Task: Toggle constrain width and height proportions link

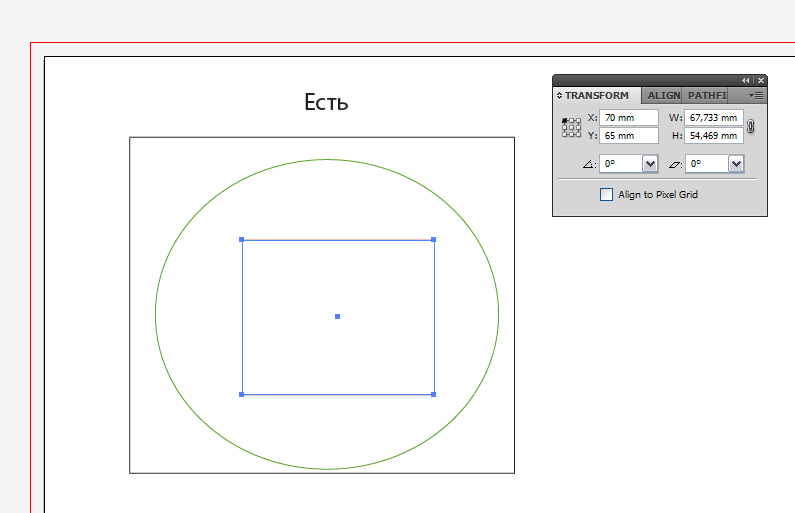Action: click(751, 127)
